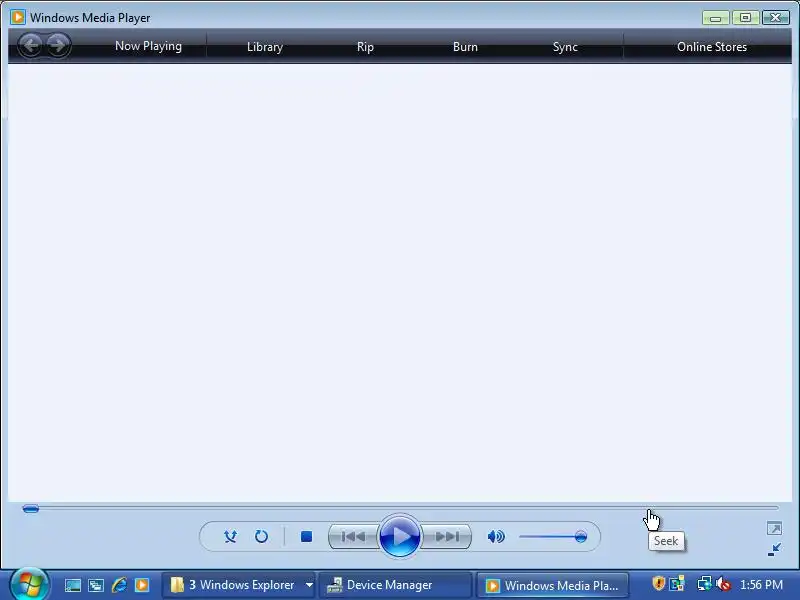
Task: Turn shuffle on
Action: tap(230, 536)
